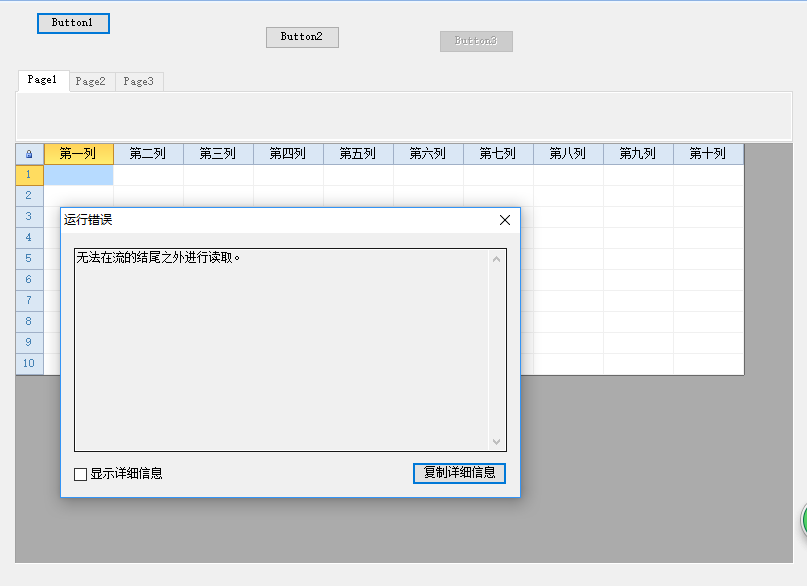The height and width of the screenshot is (586, 807).
Task: Select the 第三列 column header
Action: click(x=218, y=154)
